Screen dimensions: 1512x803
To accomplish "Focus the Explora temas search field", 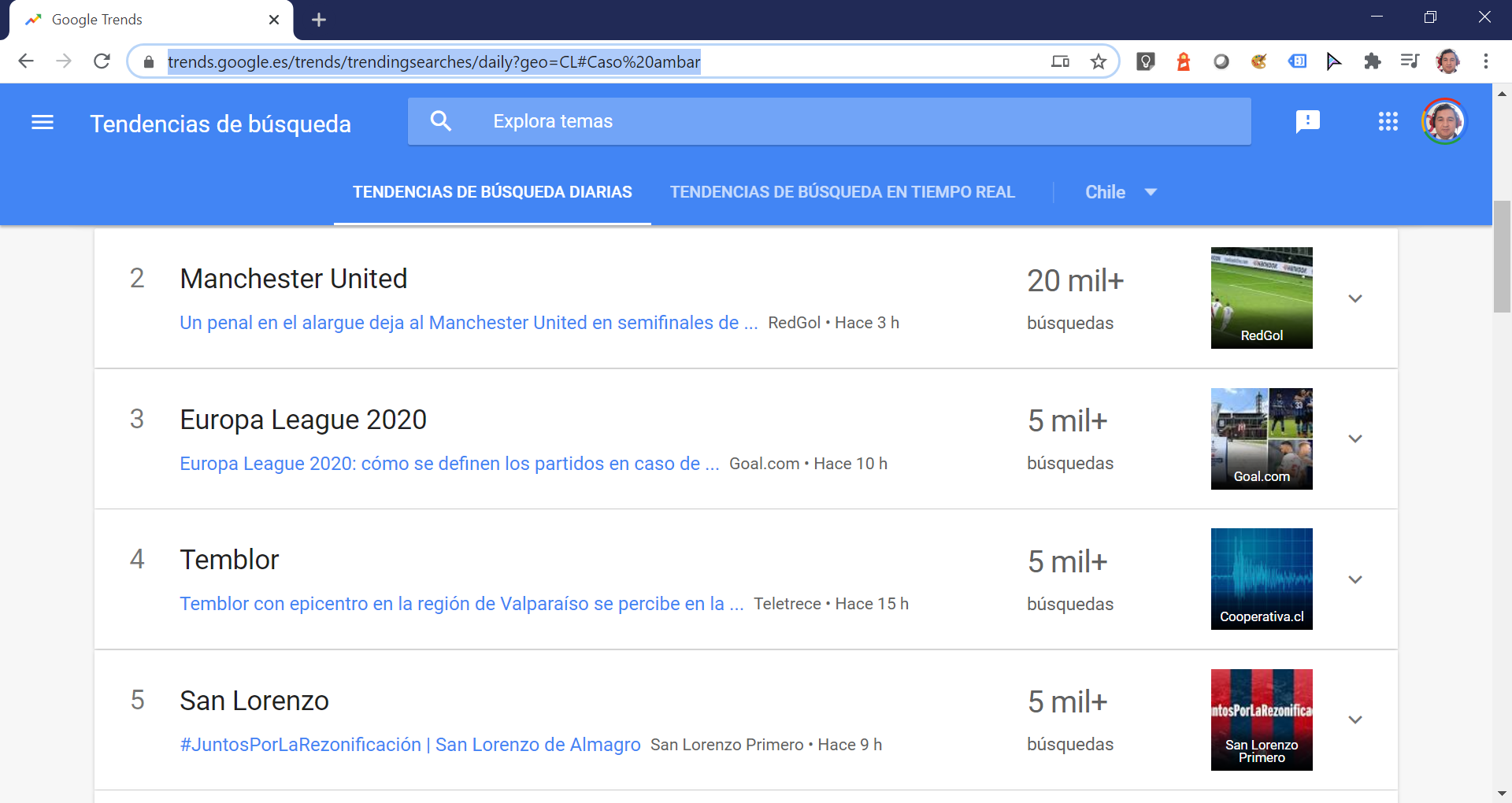I will pos(829,121).
